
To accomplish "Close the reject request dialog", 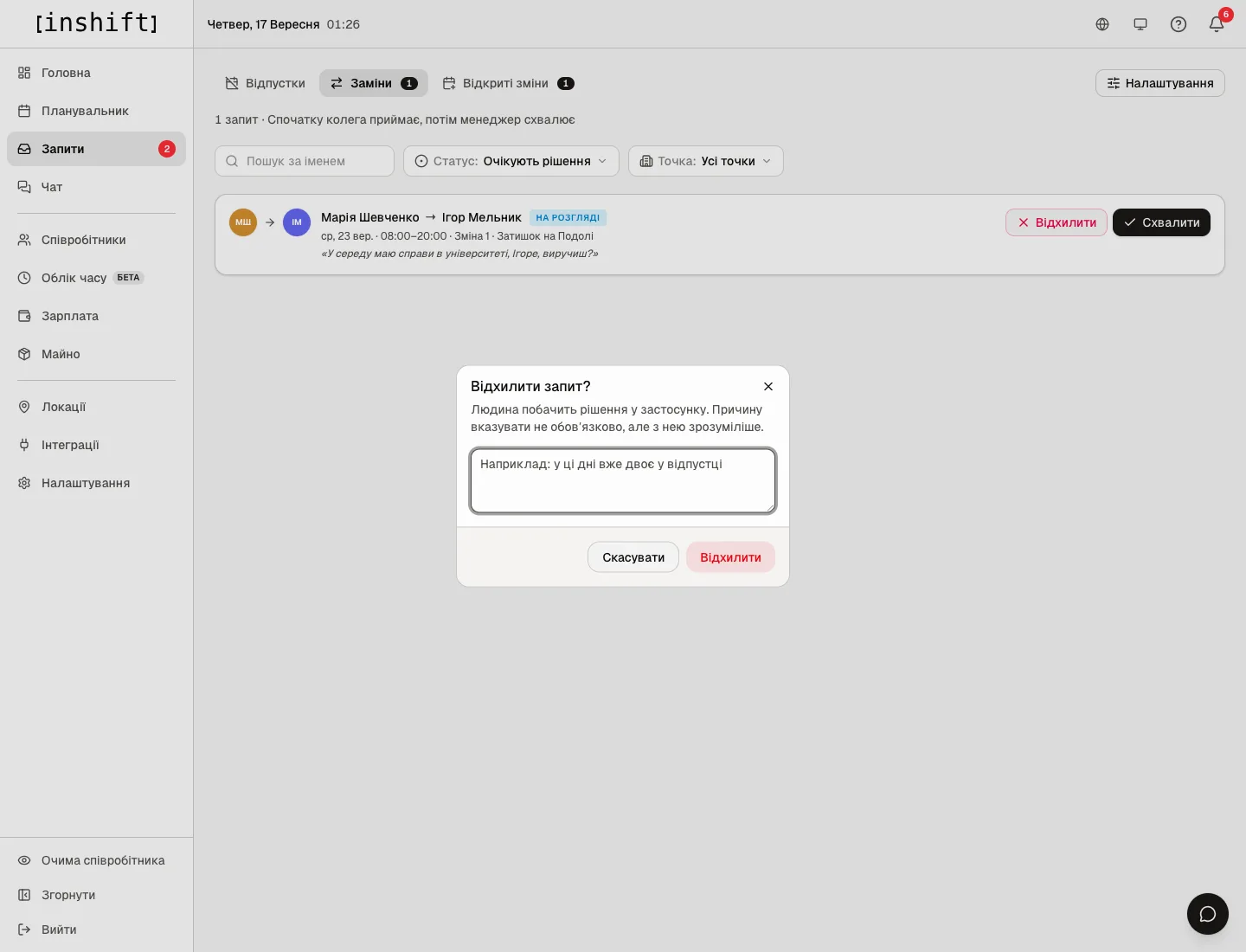I will coord(768,386).
